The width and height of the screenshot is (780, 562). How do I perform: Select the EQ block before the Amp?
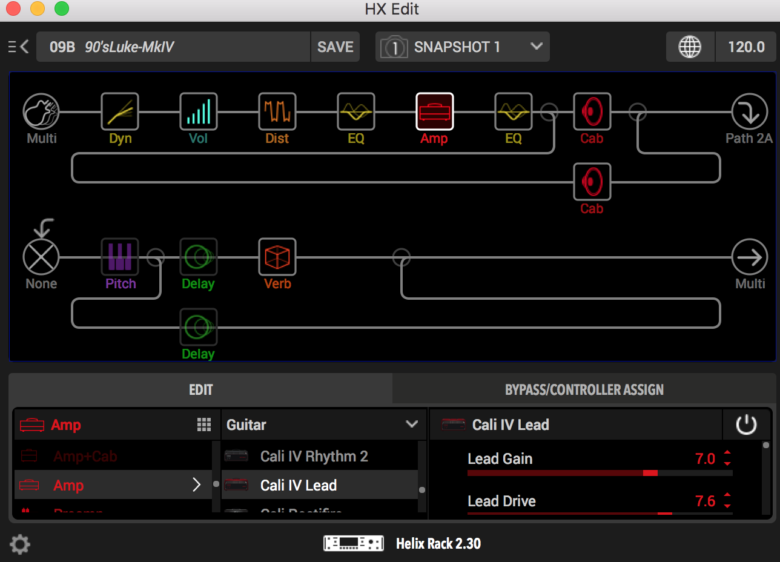[356, 111]
